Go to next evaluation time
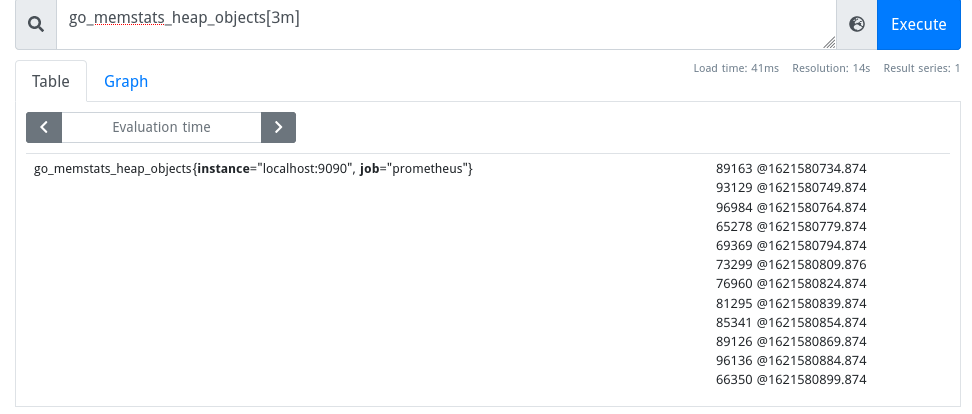 click(278, 127)
